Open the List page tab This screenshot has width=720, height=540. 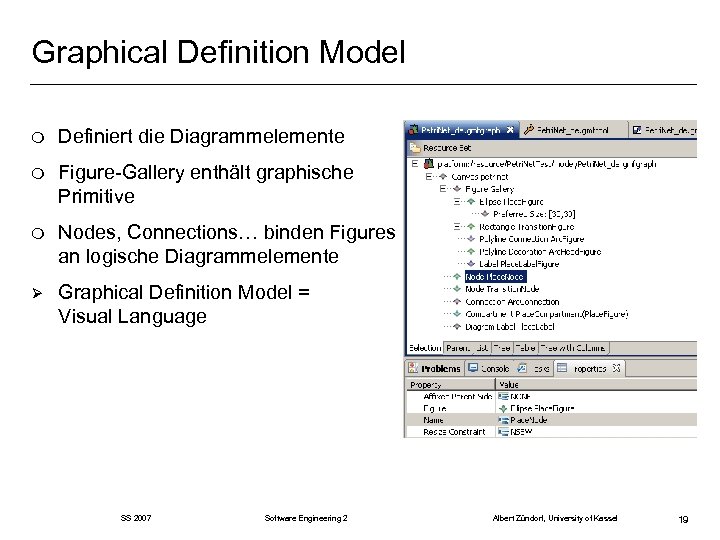(482, 348)
